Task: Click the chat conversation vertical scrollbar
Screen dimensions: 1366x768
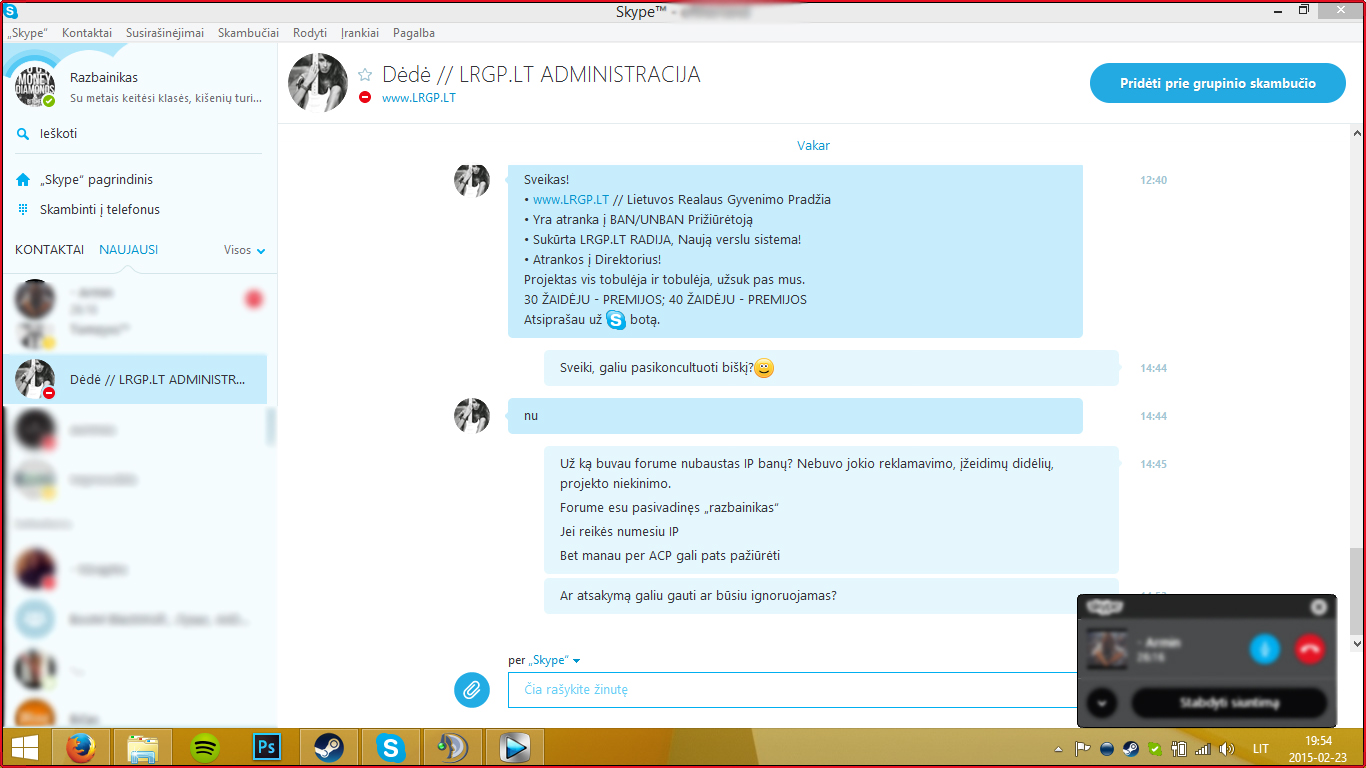Action: [x=1357, y=388]
